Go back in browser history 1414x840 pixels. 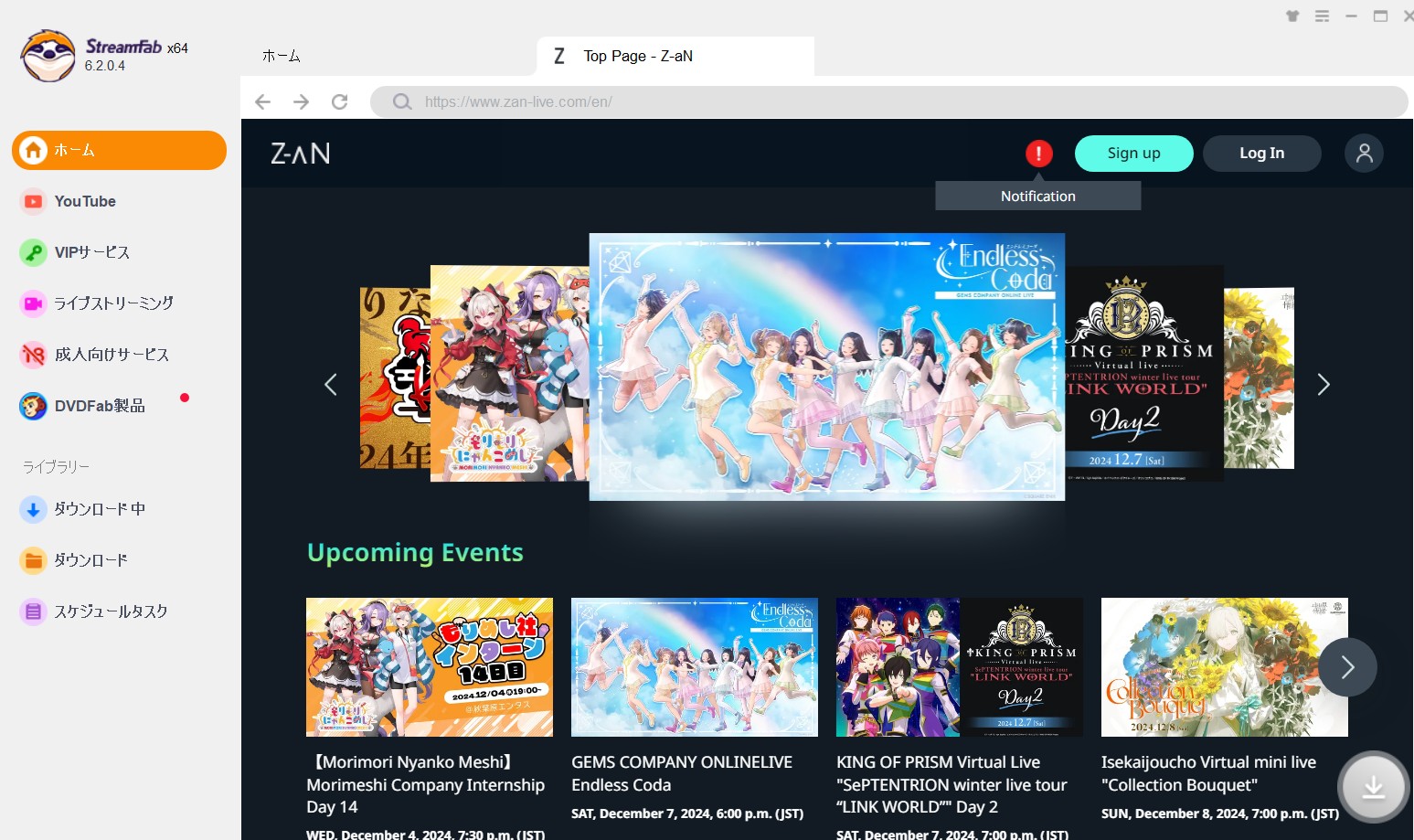[x=263, y=101]
